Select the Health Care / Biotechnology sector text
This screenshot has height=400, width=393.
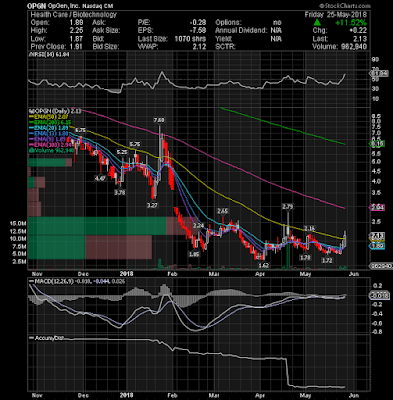(x=74, y=15)
